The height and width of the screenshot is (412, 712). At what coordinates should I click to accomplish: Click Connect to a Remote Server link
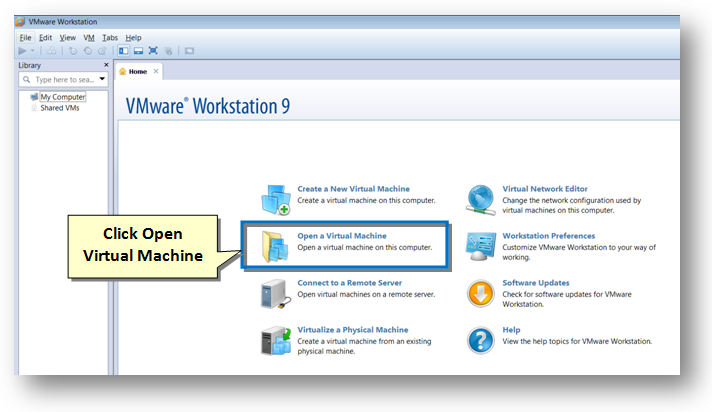click(x=350, y=283)
